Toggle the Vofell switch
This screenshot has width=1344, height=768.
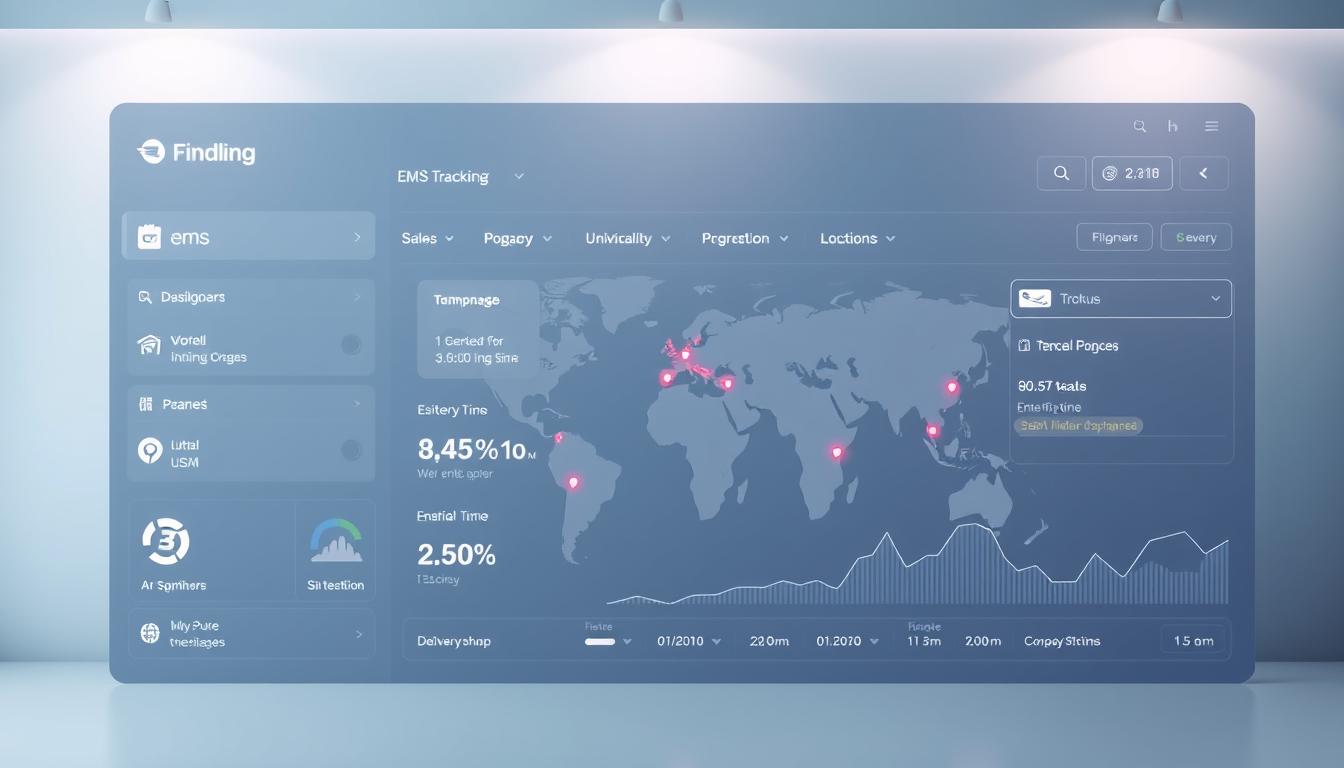(351, 345)
